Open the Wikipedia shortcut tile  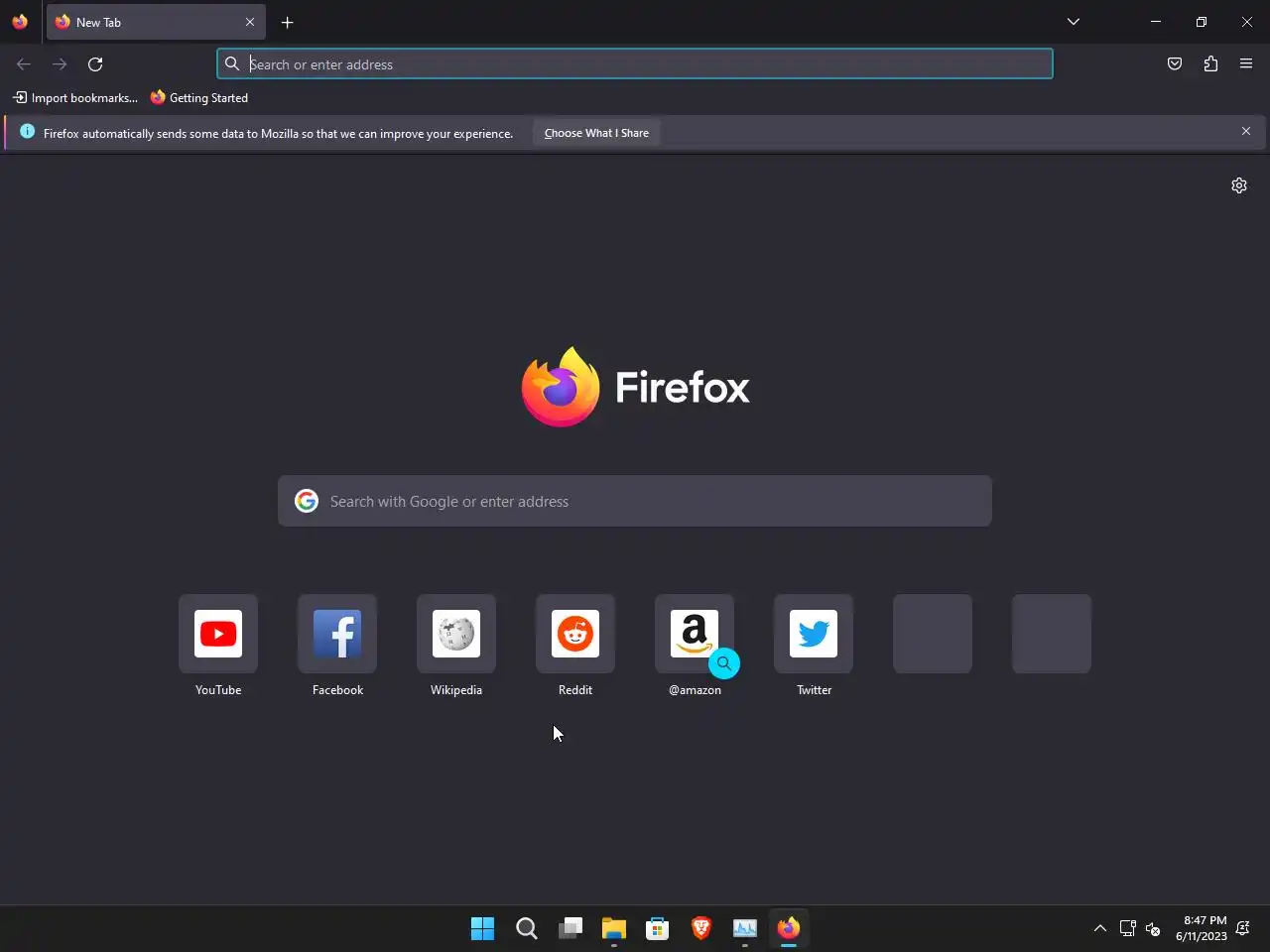pyautogui.click(x=456, y=634)
